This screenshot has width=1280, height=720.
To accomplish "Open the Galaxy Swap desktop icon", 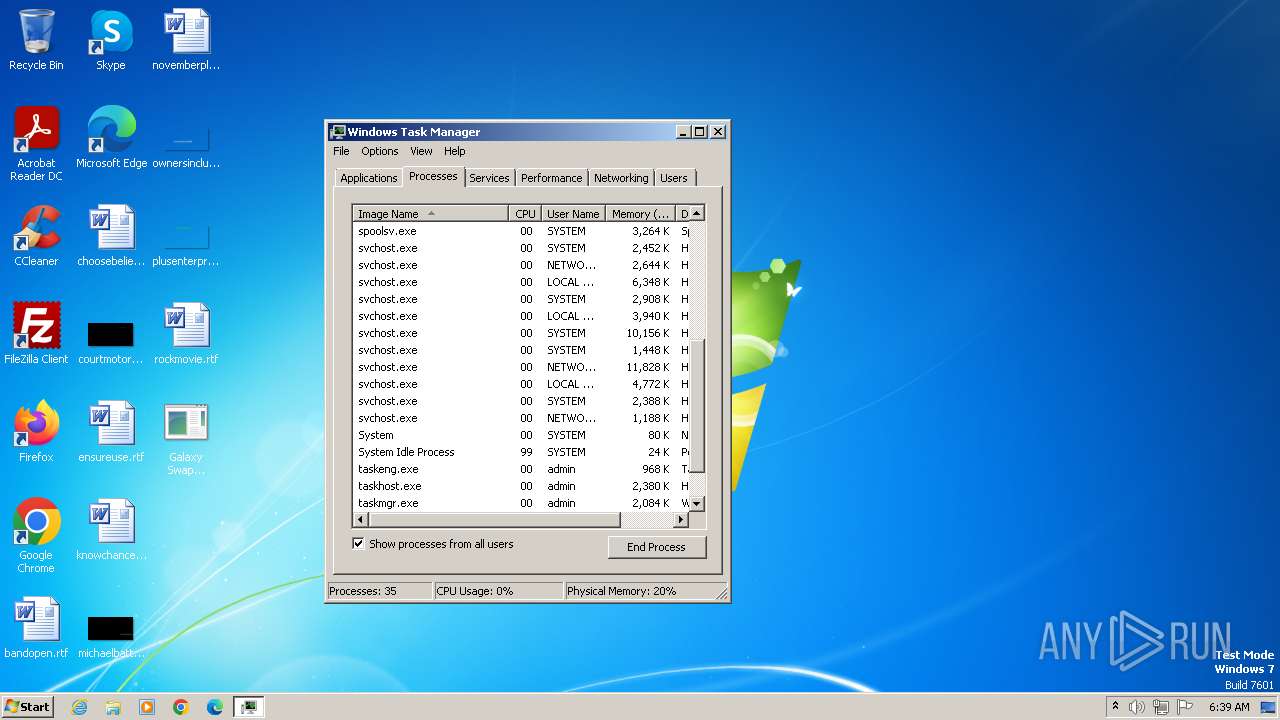I will (186, 438).
